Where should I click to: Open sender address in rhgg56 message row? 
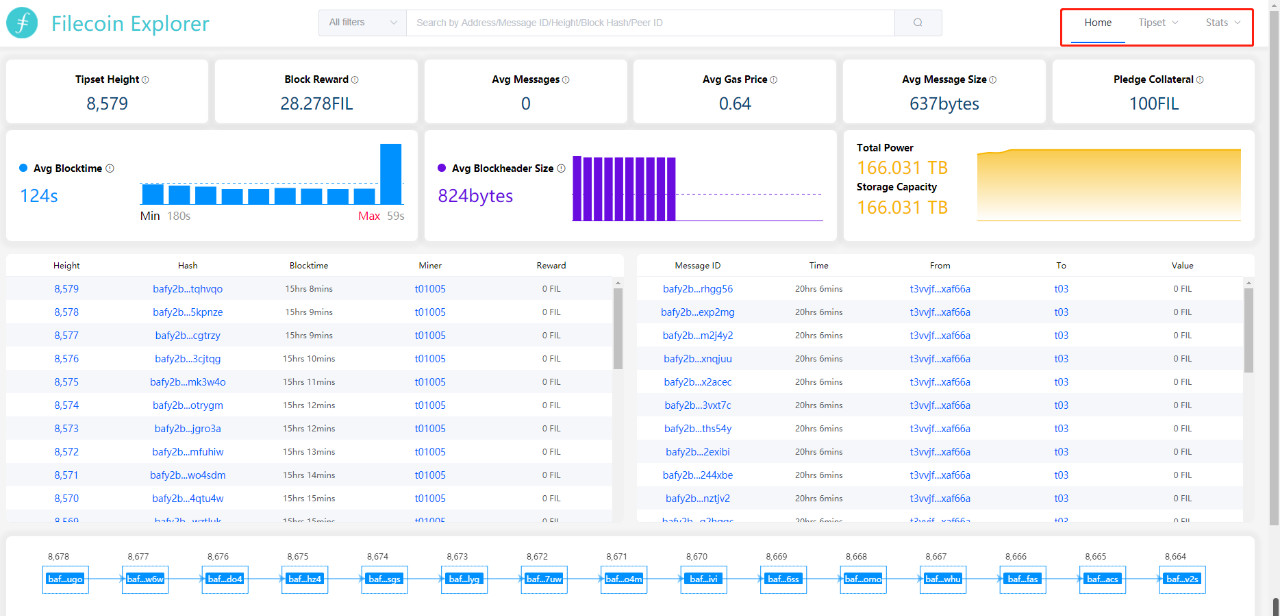pyautogui.click(x=940, y=289)
